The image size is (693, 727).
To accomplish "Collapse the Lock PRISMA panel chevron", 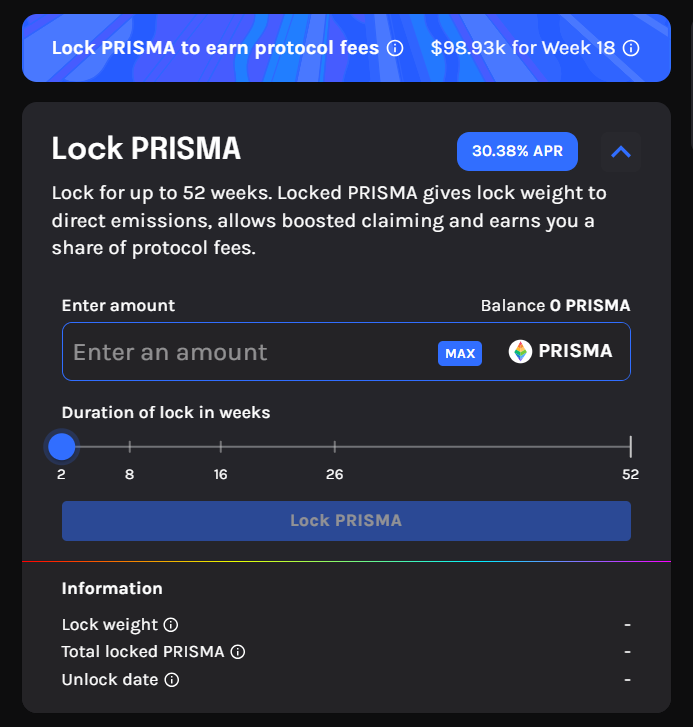I will (621, 152).
